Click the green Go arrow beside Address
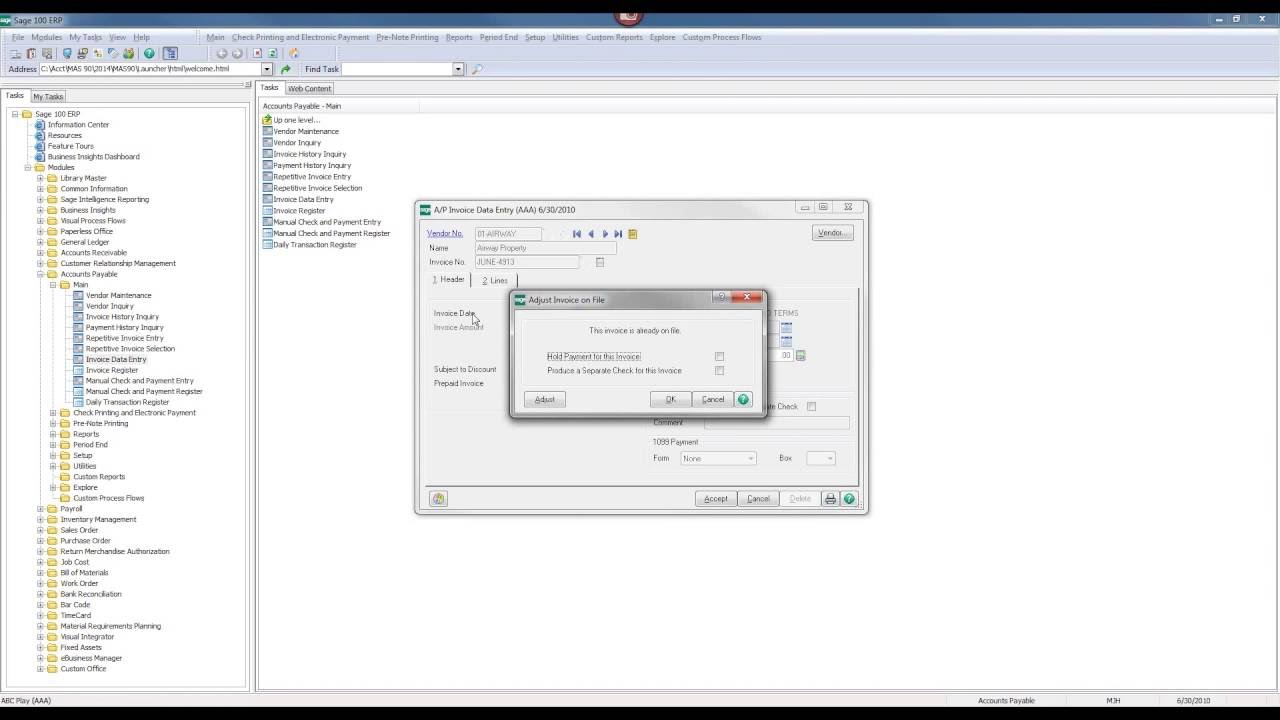This screenshot has width=1280, height=720. coord(286,69)
